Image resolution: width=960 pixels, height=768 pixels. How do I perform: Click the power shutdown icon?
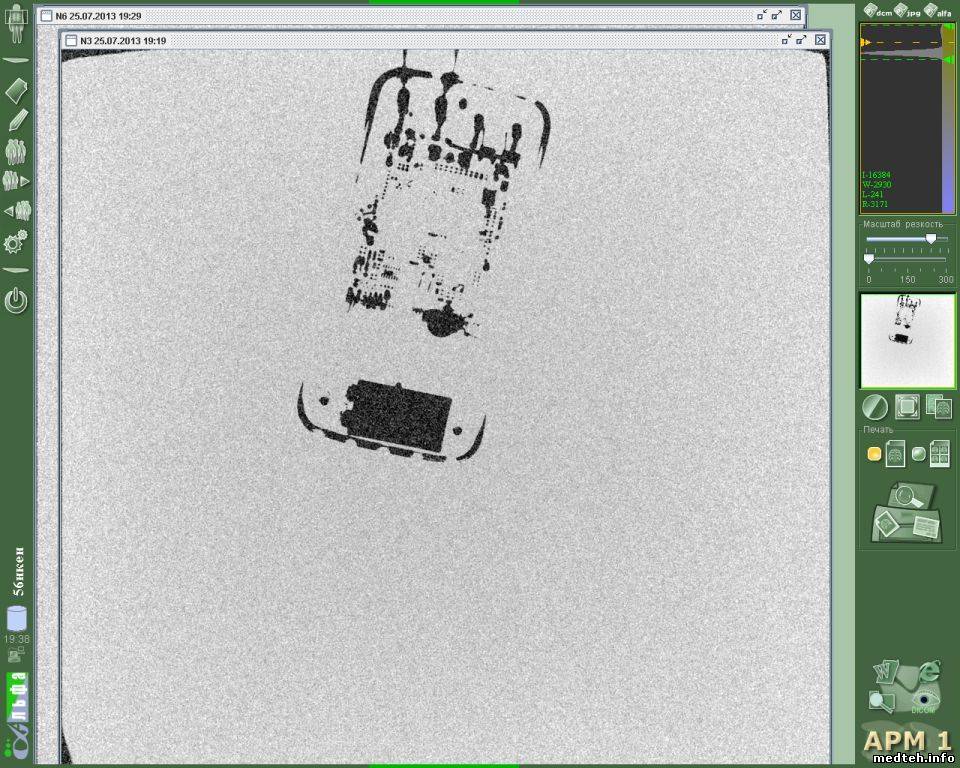[x=16, y=299]
